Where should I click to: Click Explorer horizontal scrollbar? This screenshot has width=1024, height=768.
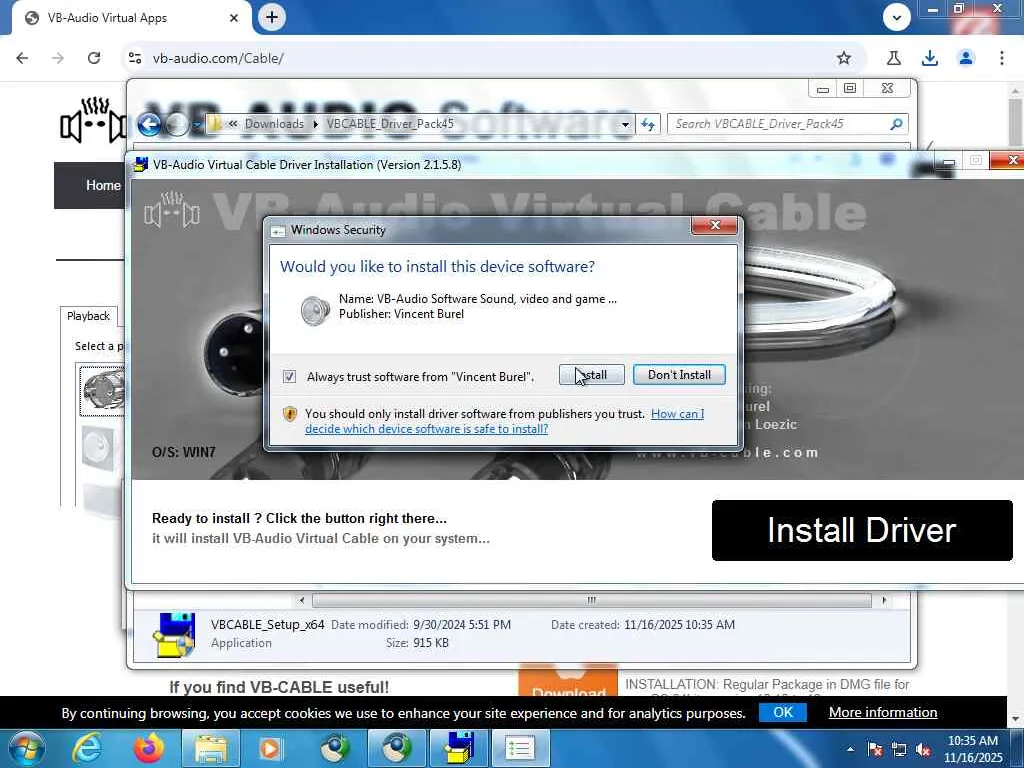592,600
